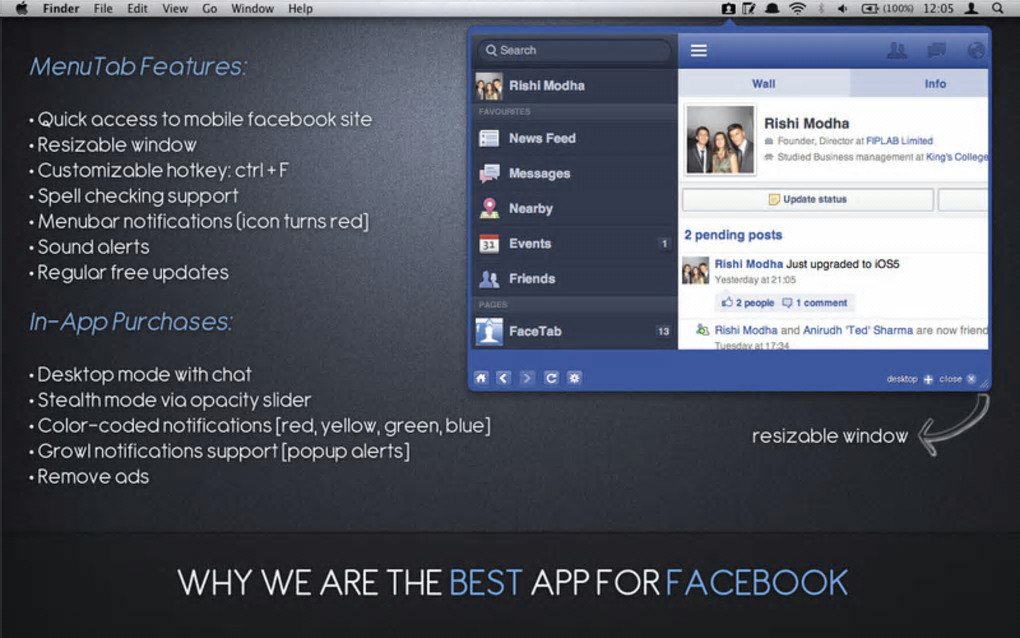Open the FaceTab page in sidebar
This screenshot has height=638, width=1020.
coord(573,331)
